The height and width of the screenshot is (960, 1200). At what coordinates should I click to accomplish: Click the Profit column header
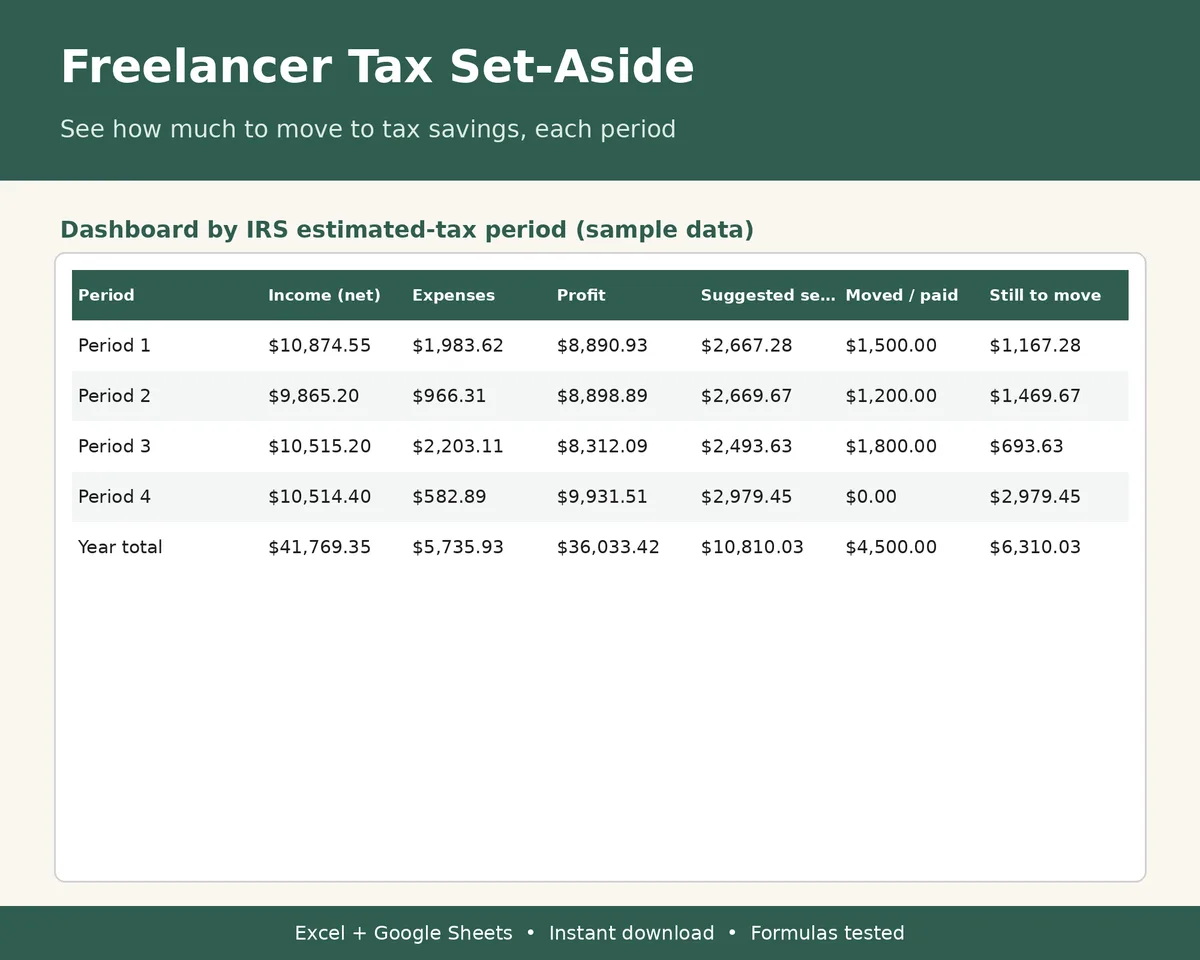pyautogui.click(x=581, y=295)
